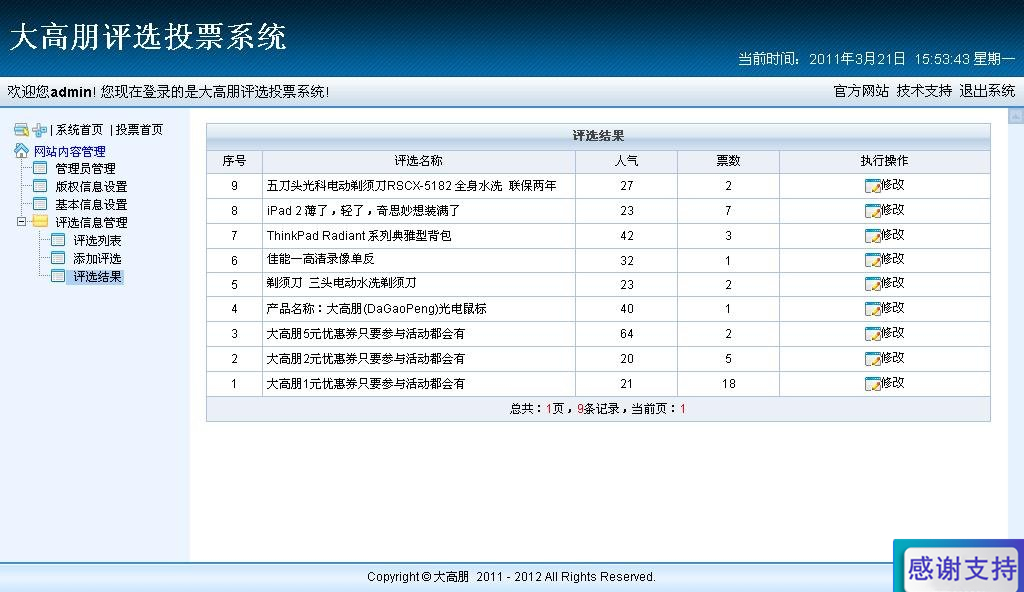Collapse the 评选信息管理 tree node
Viewport: 1024px width, 592px height.
pyautogui.click(x=22, y=222)
